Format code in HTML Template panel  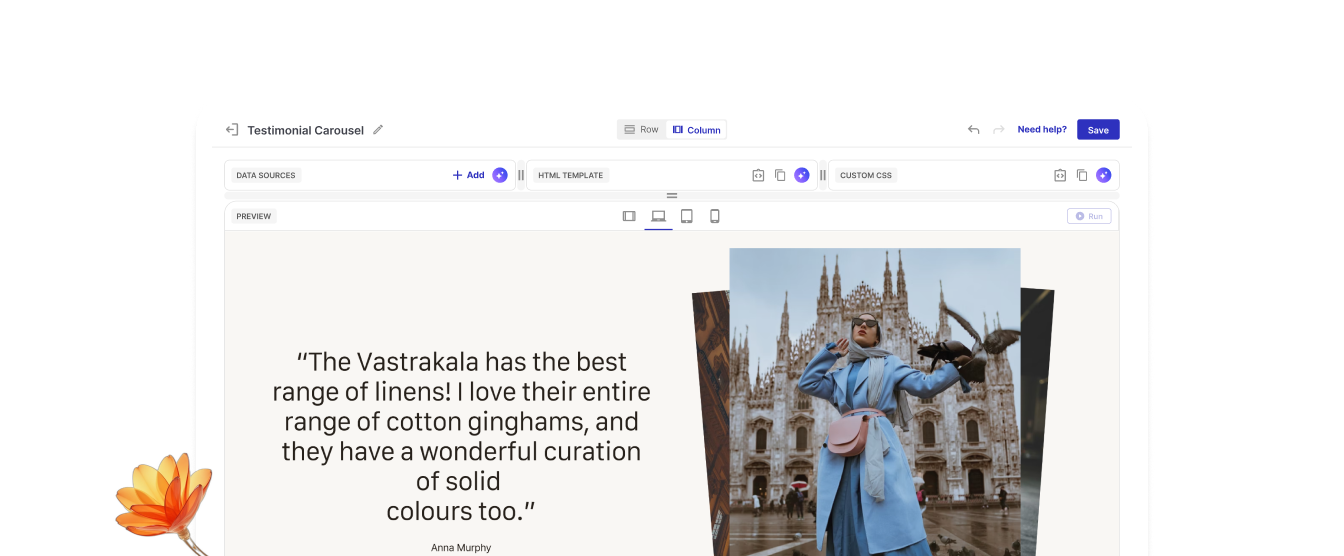coord(758,175)
